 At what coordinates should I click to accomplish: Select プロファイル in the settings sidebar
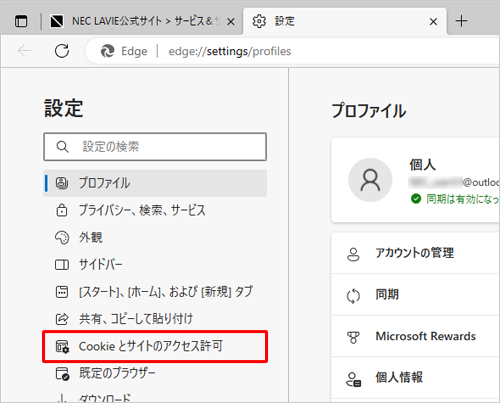(x=155, y=183)
